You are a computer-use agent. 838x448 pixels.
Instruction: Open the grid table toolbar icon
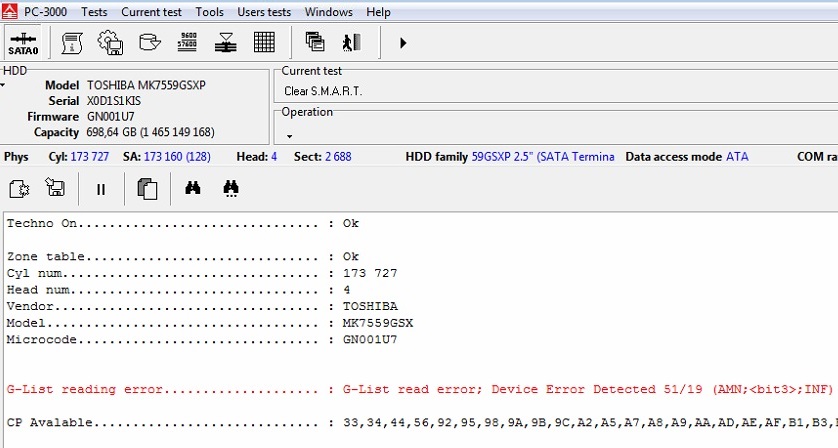(264, 43)
